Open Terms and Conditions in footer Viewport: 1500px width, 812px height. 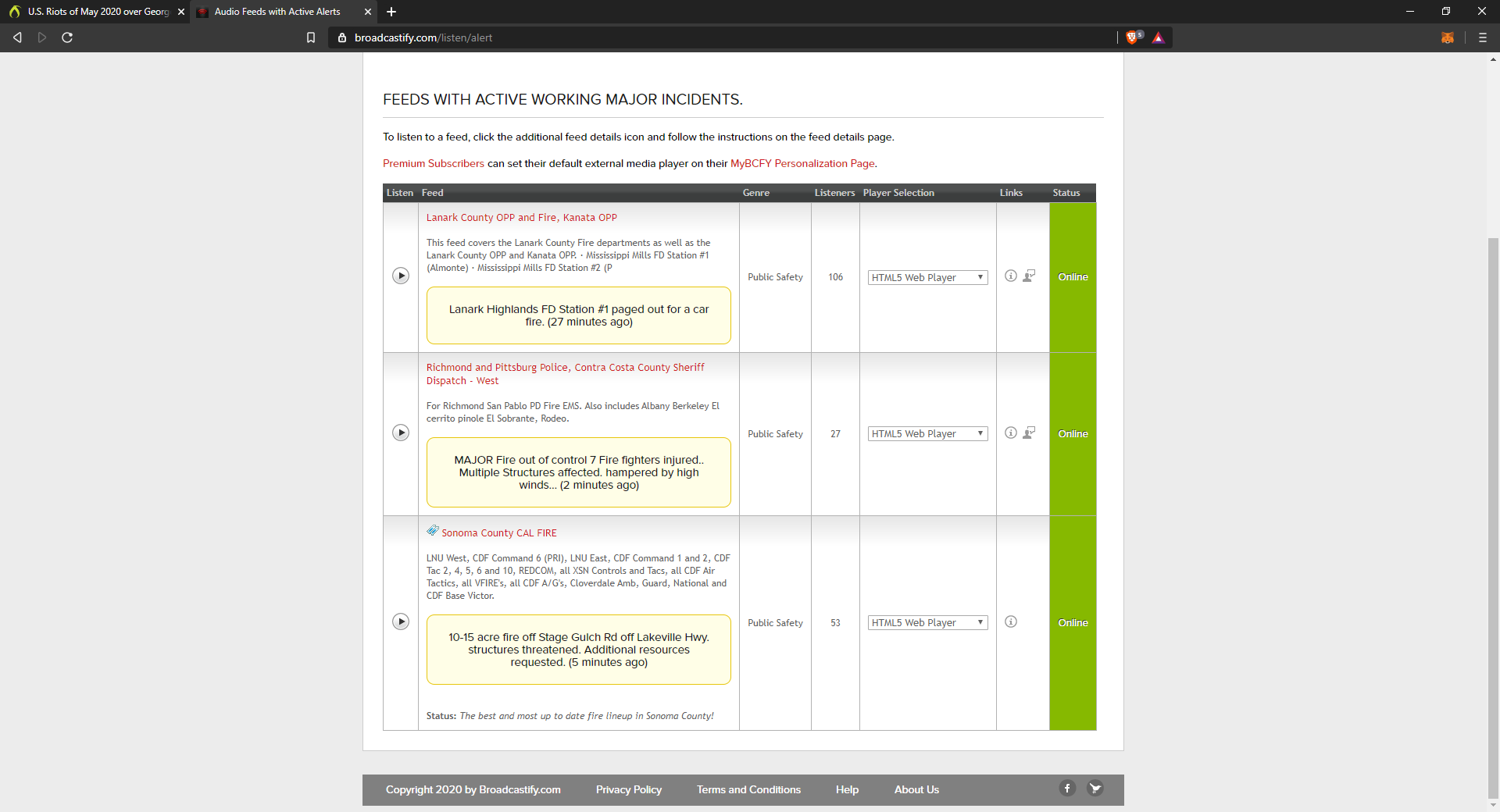tap(748, 789)
